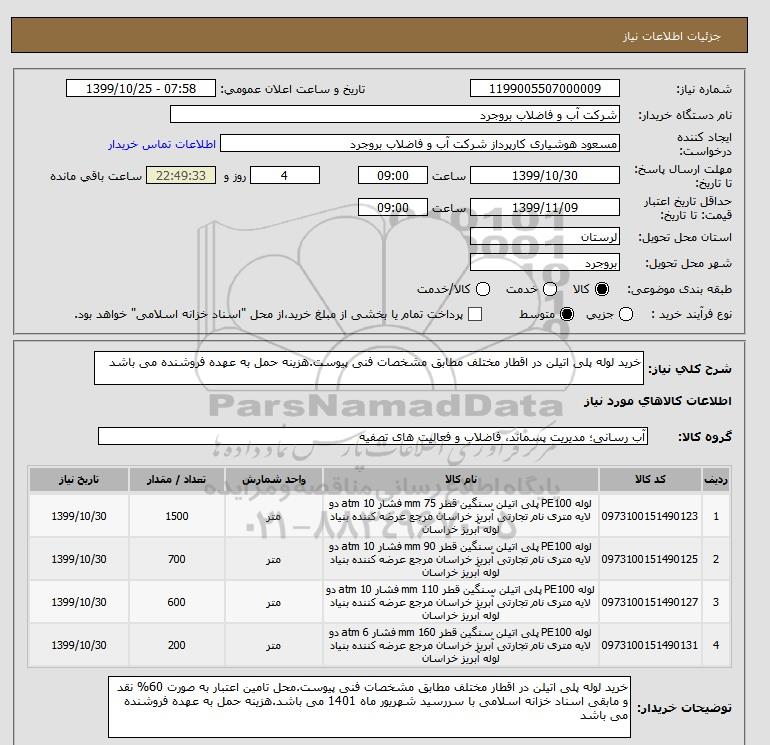
Task: Click quantity 600 in row 3
Action: (177, 602)
